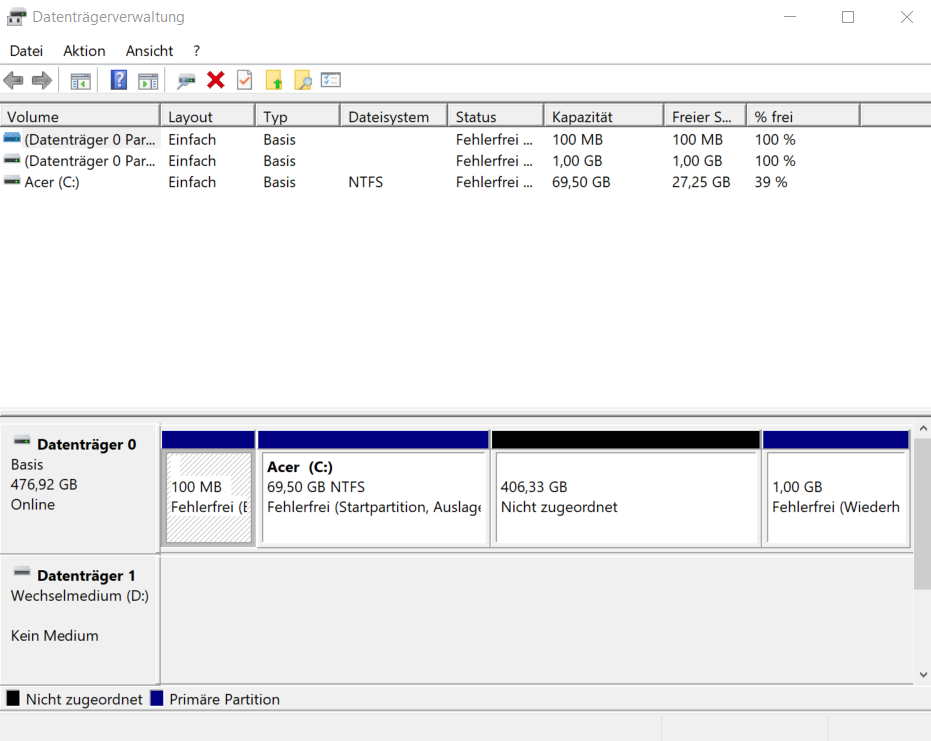This screenshot has width=931, height=741.
Task: Click the properties checkmark document icon
Action: (245, 80)
